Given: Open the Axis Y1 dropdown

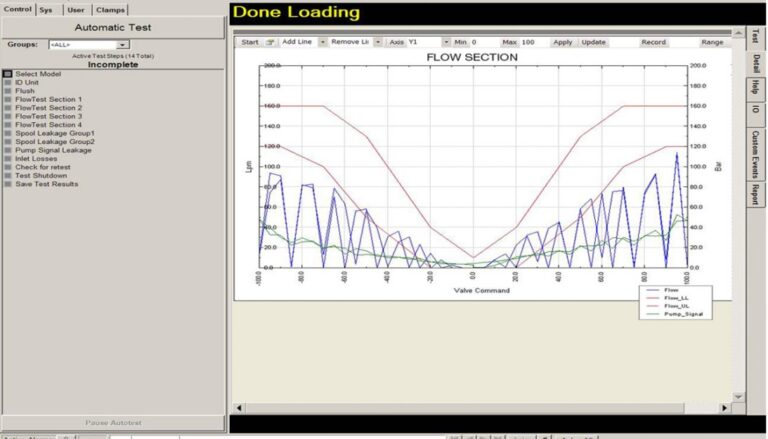Looking at the screenshot, I should coord(446,42).
